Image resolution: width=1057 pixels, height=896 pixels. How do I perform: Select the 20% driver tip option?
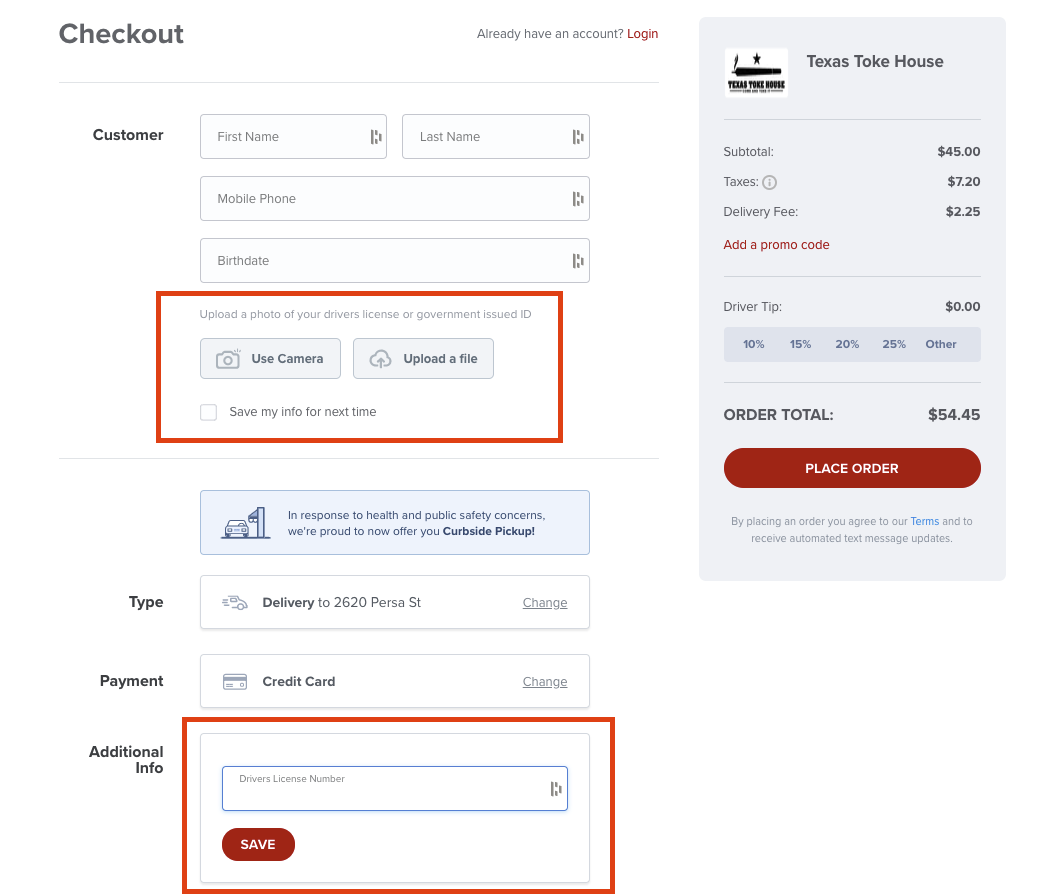tap(847, 345)
